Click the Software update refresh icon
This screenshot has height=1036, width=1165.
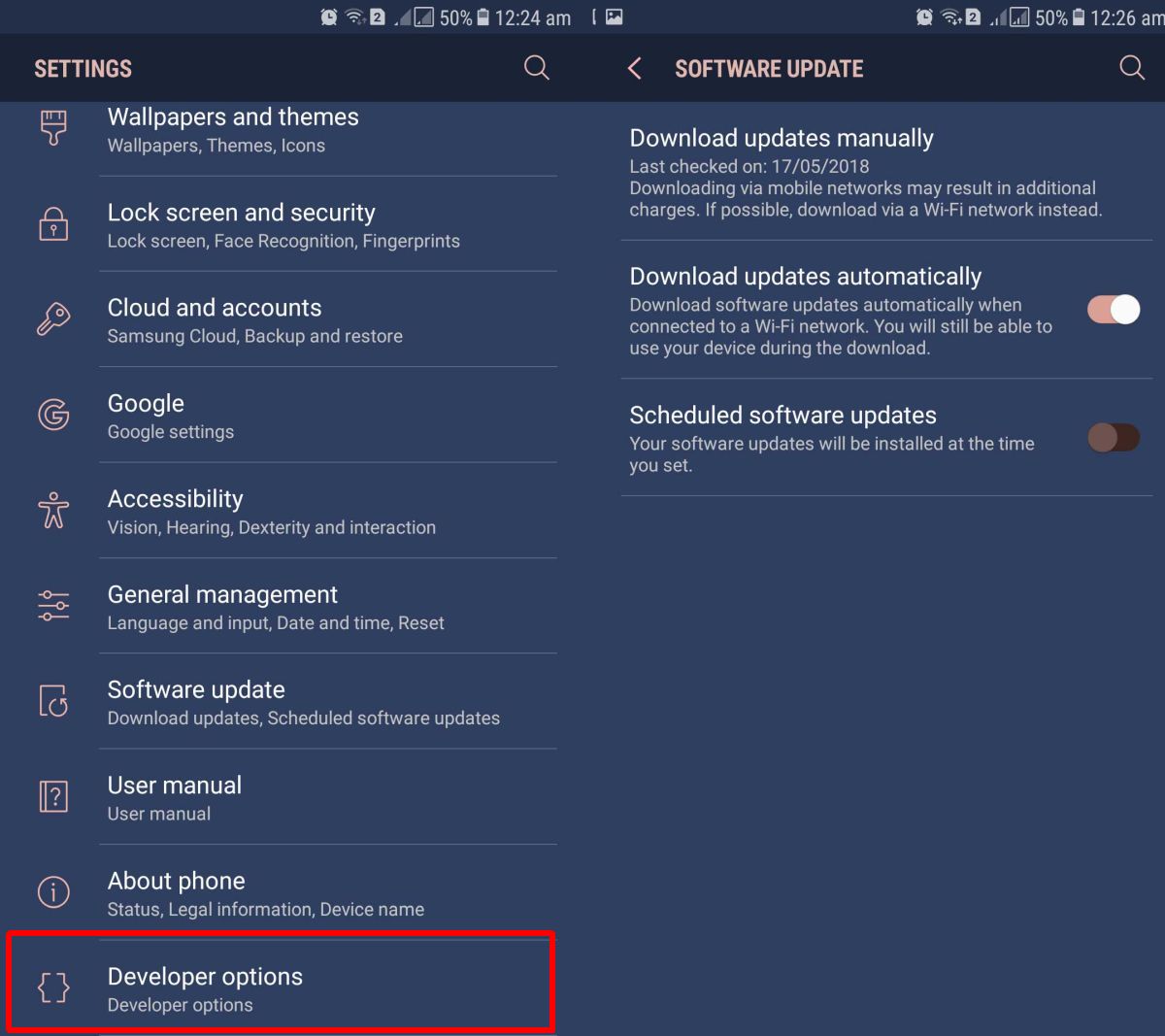click(x=53, y=701)
